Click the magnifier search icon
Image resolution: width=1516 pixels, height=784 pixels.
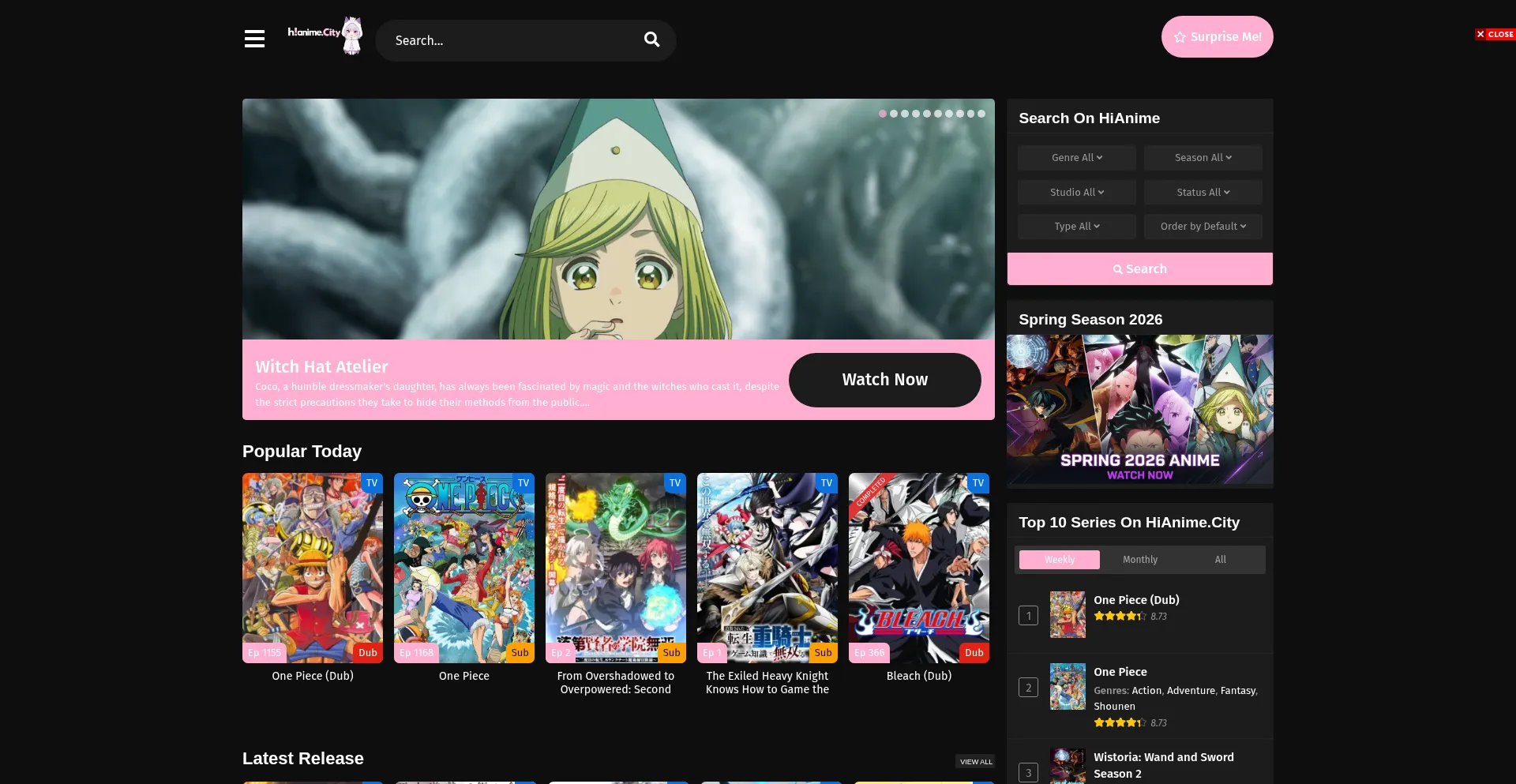(x=651, y=39)
